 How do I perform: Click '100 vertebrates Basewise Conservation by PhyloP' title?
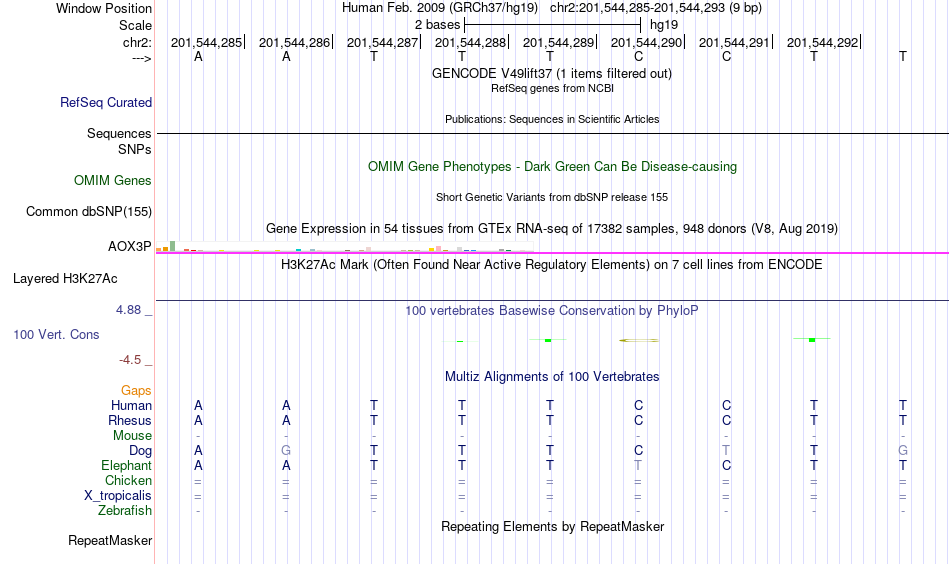[552, 311]
